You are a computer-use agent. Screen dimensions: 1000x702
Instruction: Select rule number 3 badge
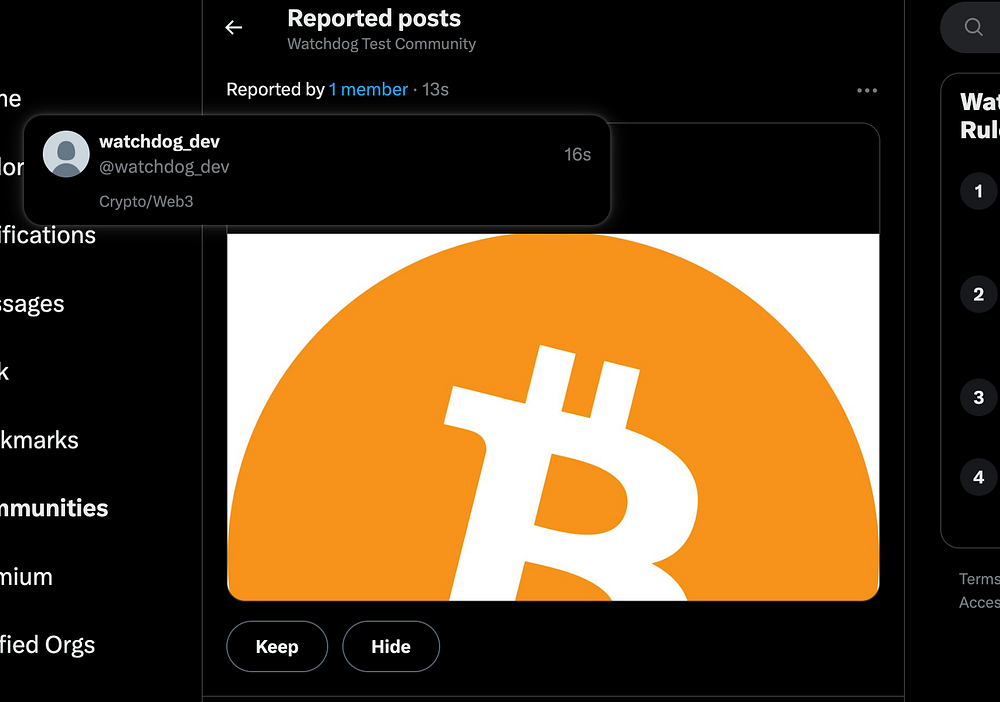point(978,397)
